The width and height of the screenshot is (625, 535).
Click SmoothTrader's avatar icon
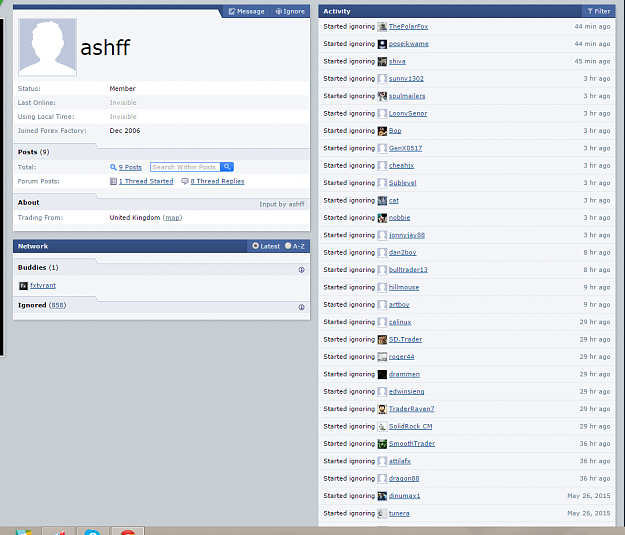382,444
